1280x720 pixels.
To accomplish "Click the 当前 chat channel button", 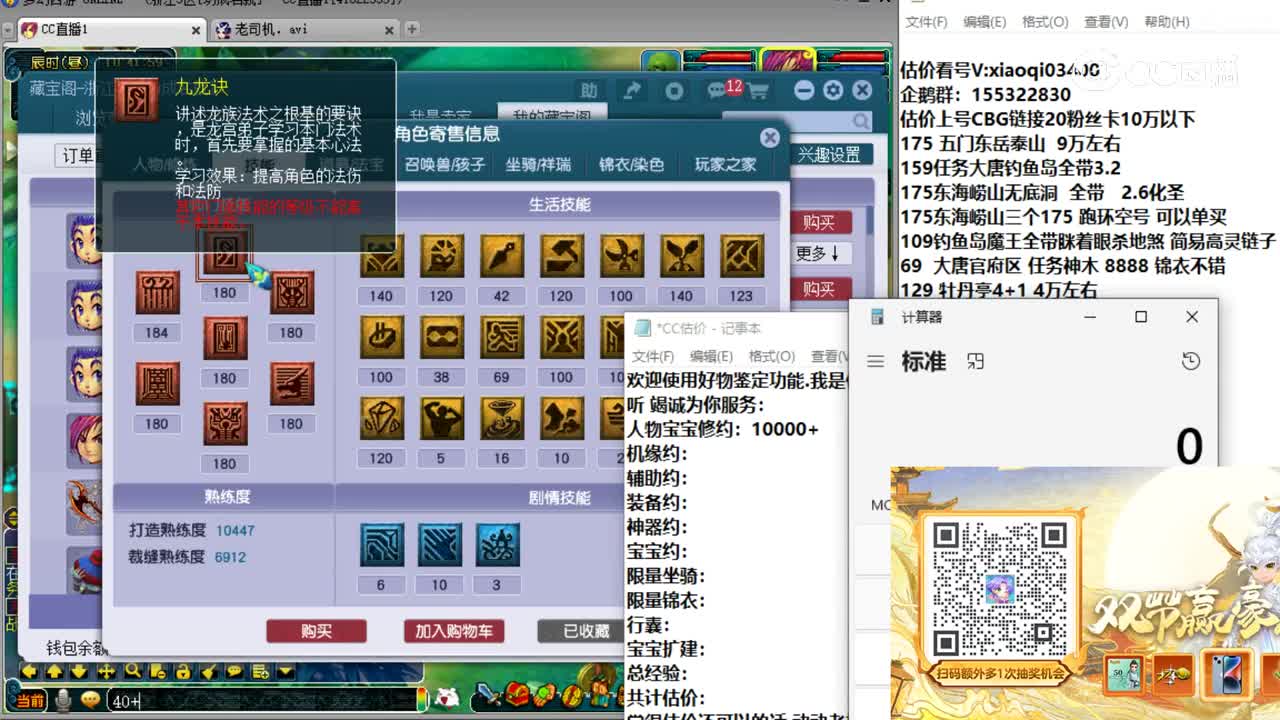I will point(30,701).
